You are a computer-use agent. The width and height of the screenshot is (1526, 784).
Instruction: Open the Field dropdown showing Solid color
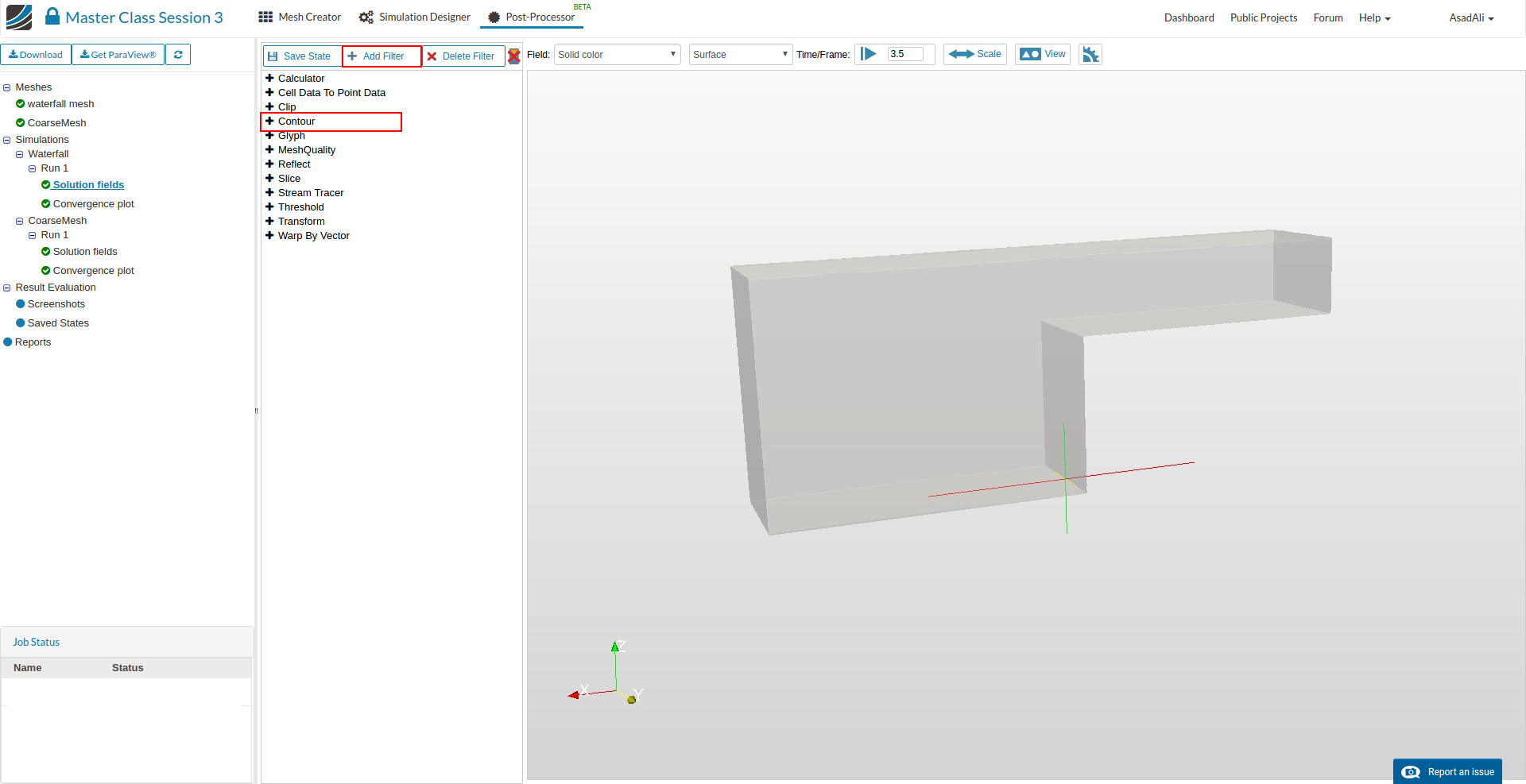[617, 55]
